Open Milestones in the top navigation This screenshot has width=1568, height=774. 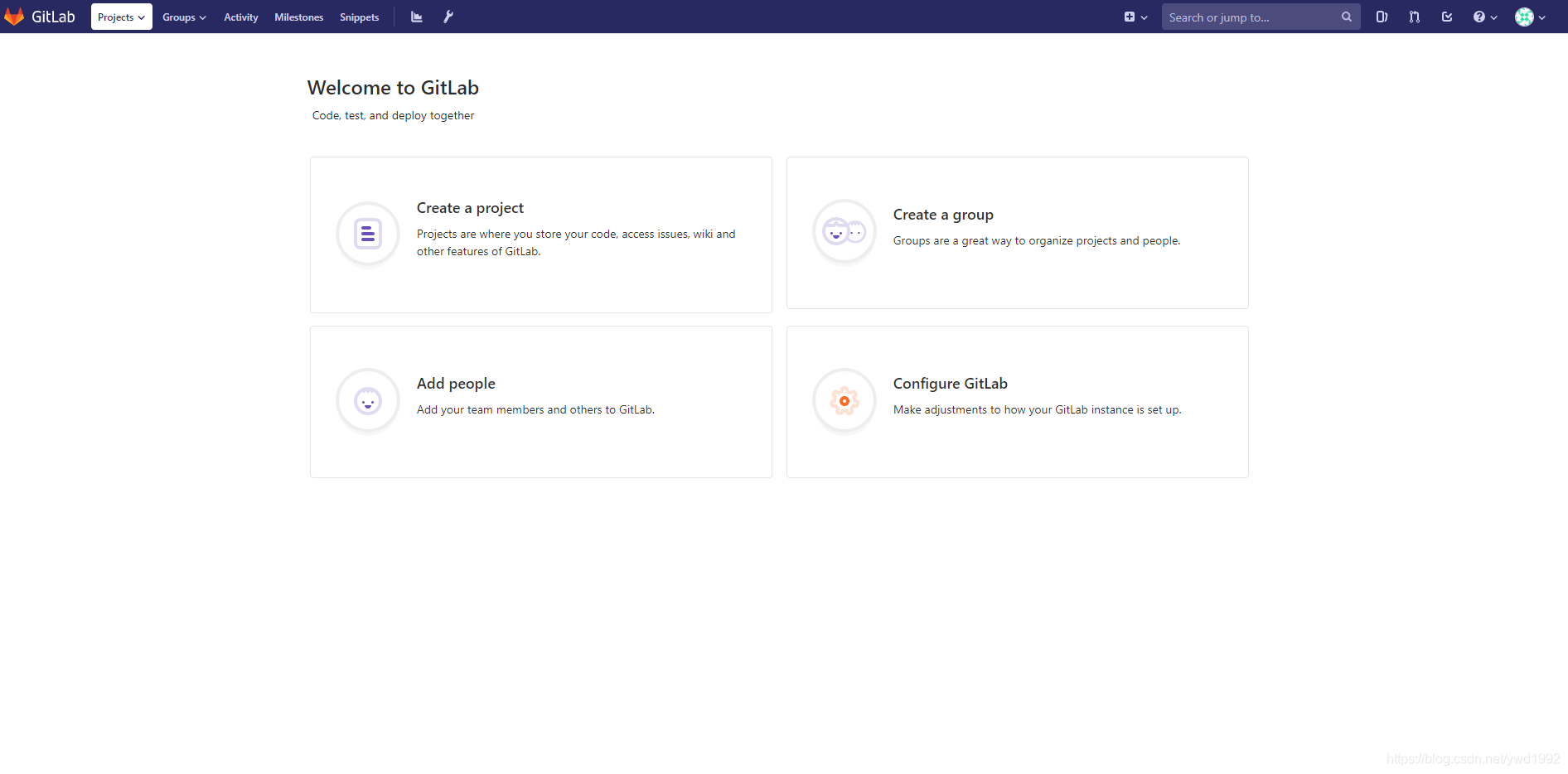point(298,17)
